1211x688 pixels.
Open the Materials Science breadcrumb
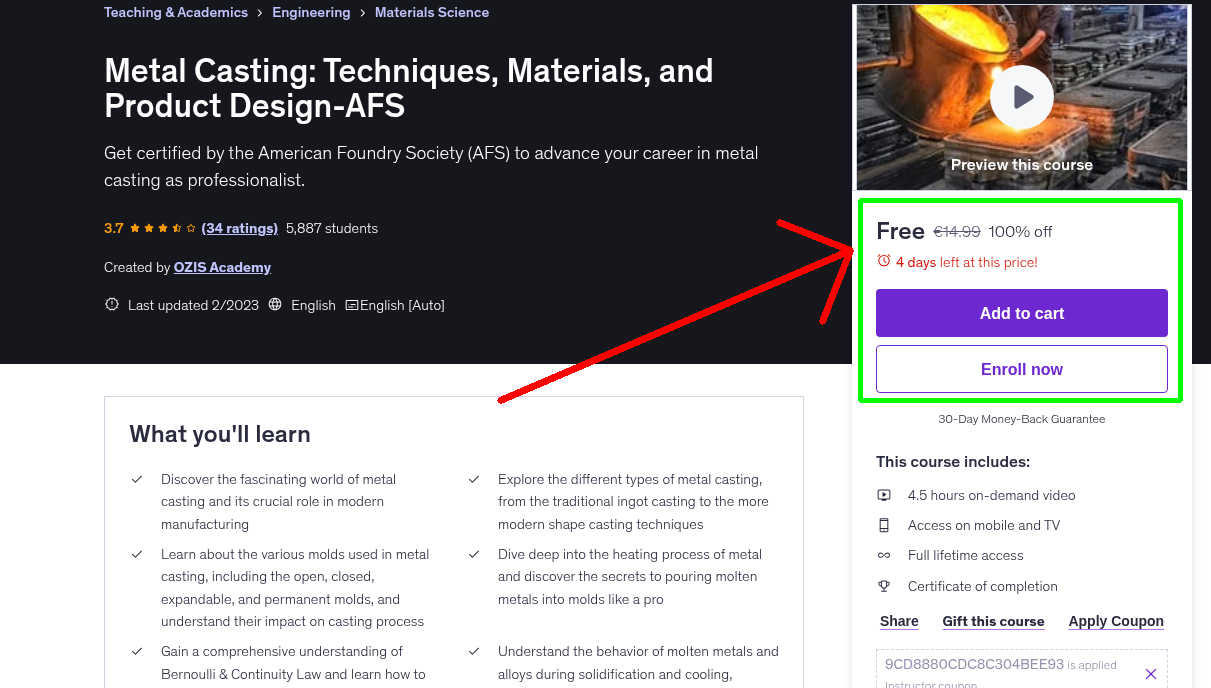pos(431,12)
